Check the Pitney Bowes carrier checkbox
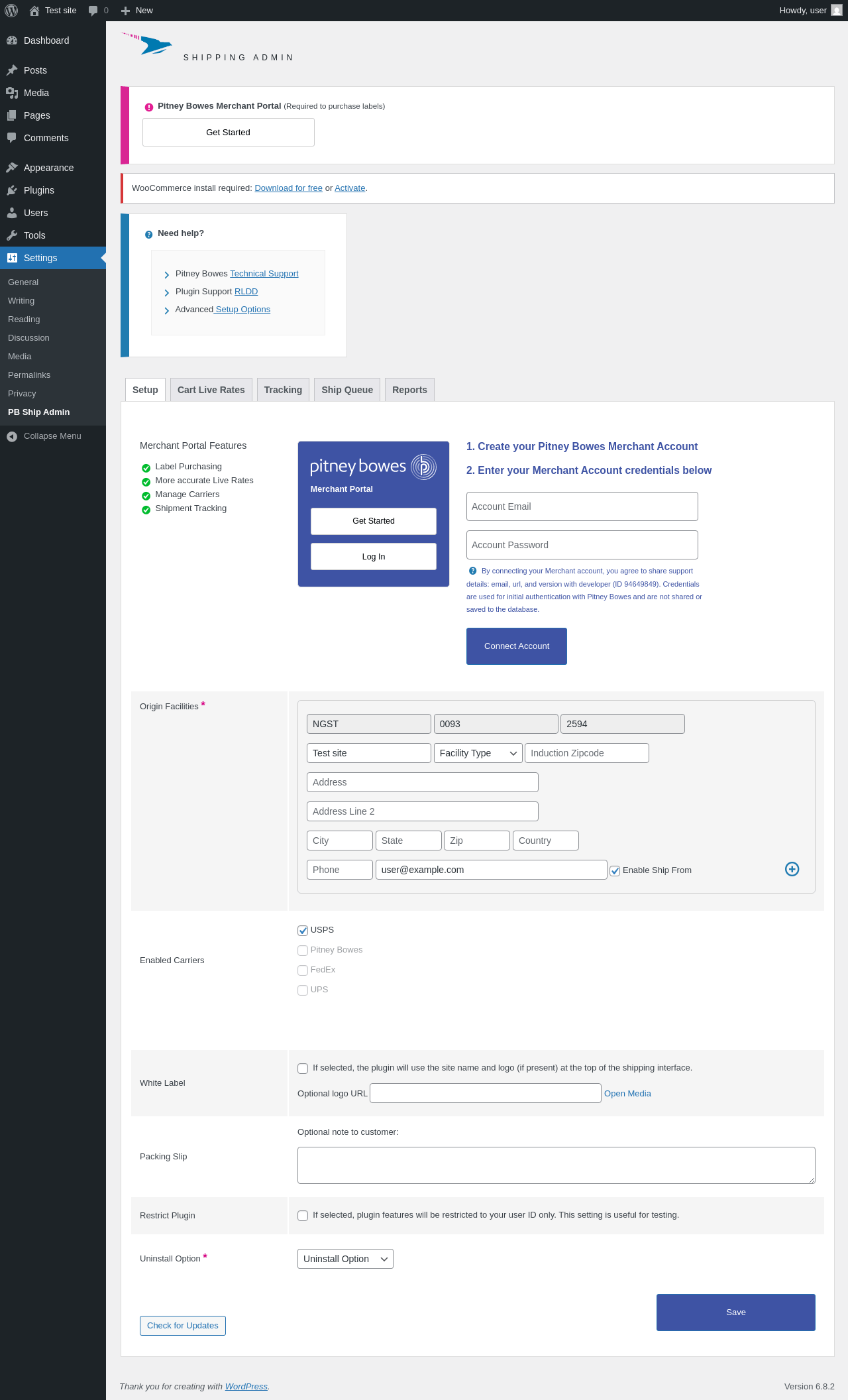The image size is (848, 1400). pos(303,951)
